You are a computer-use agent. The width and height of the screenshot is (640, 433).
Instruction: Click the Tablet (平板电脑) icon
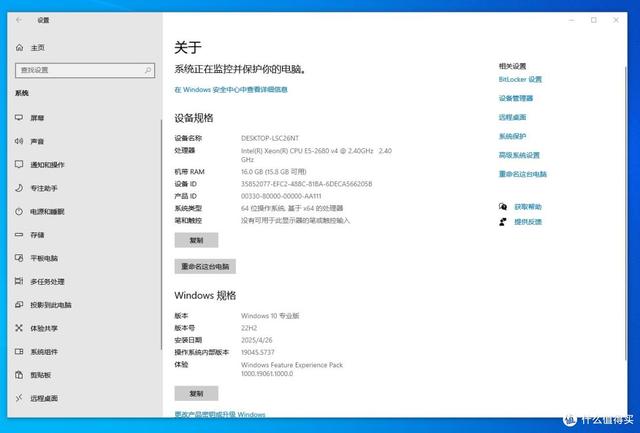tap(19, 258)
